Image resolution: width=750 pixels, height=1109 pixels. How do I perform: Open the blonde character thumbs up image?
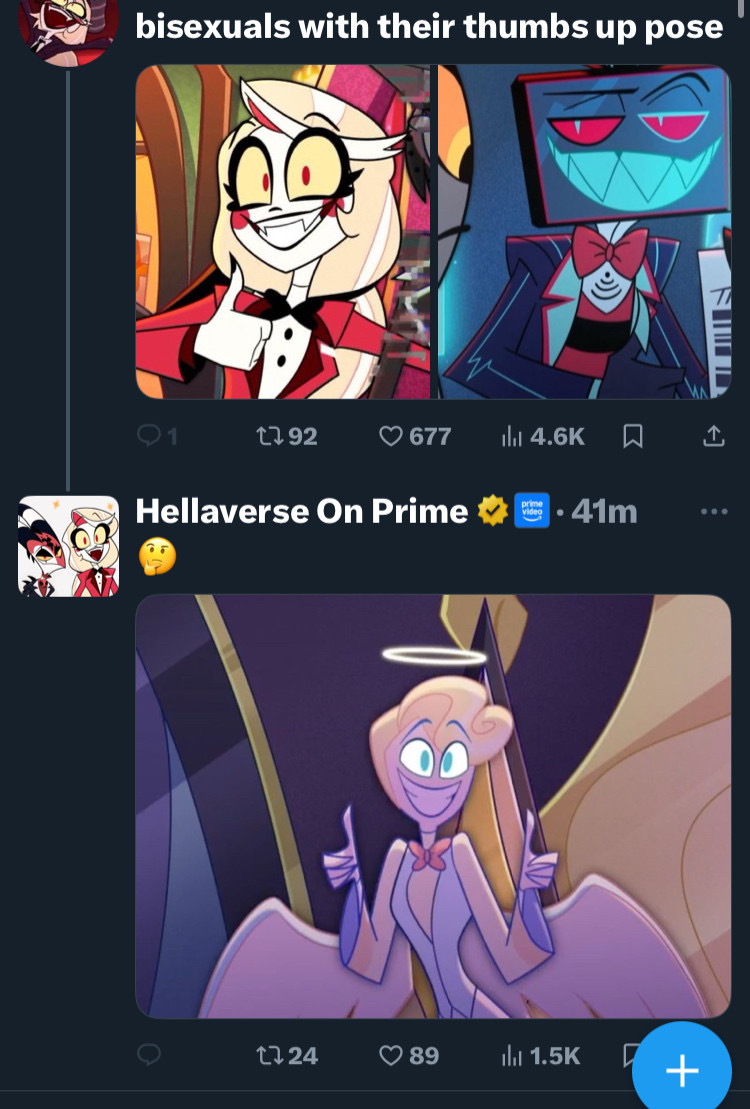283,232
